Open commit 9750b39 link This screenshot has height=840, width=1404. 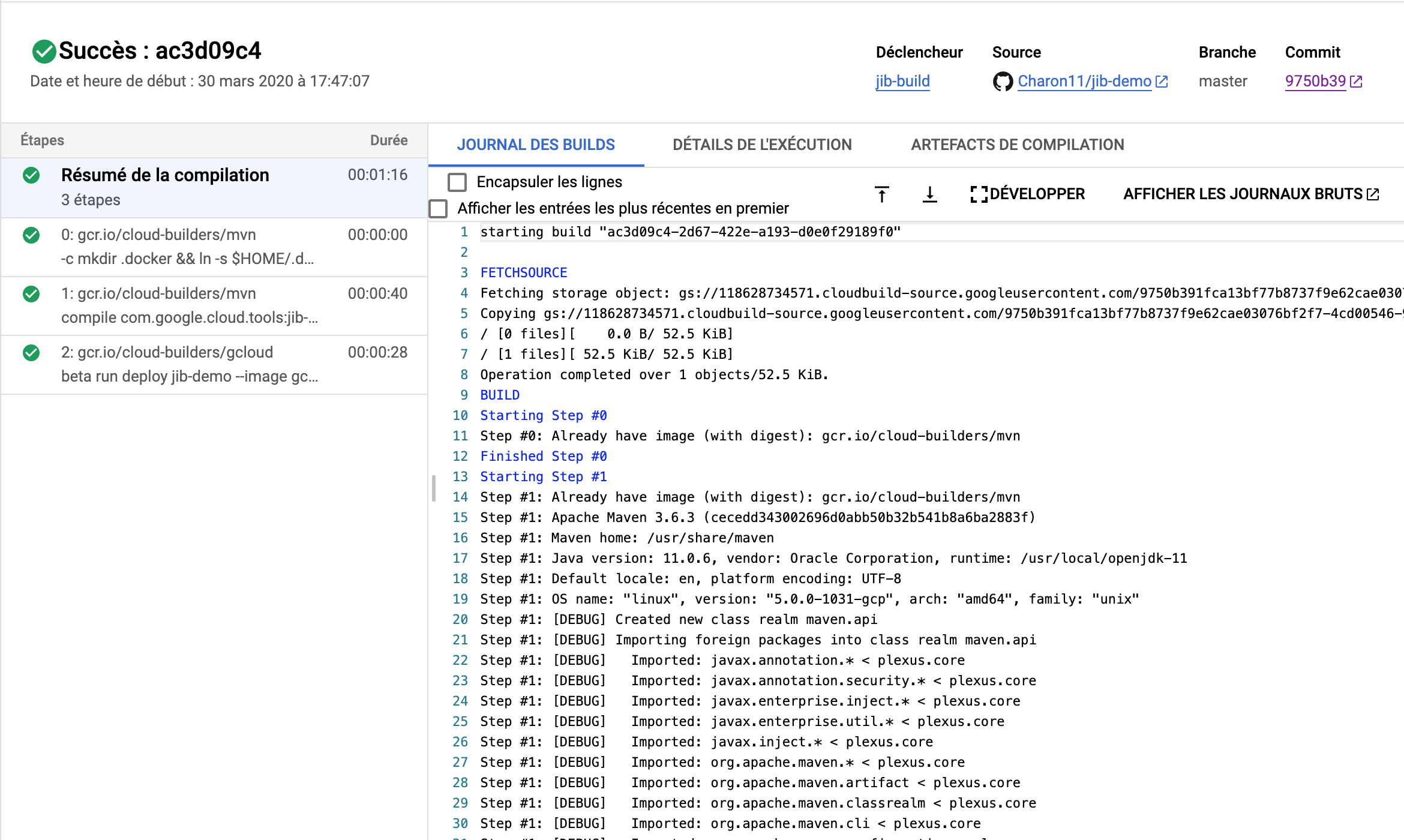coord(1315,82)
